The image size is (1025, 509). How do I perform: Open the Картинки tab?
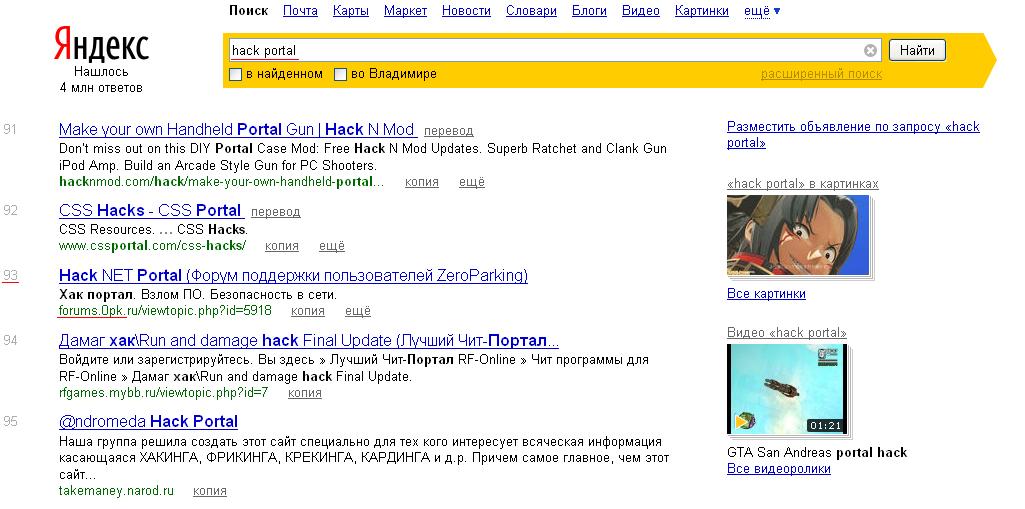pyautogui.click(x=701, y=11)
